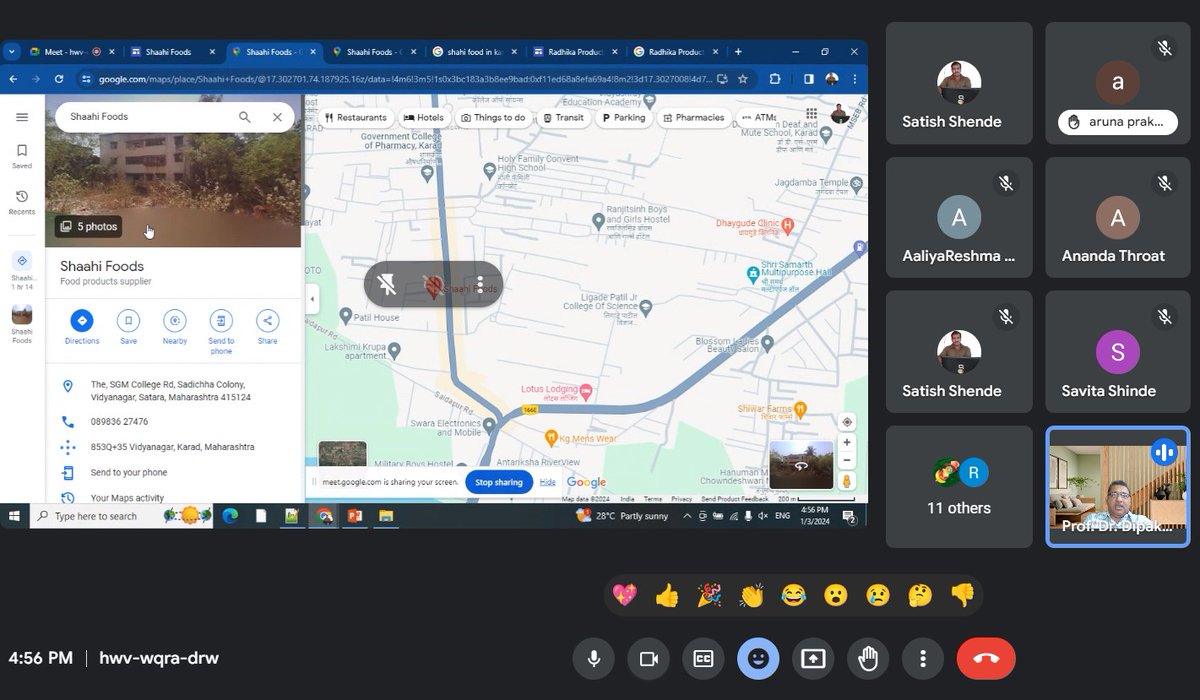
Task: Open Google Maps hamburger menu
Action: [x=22, y=117]
